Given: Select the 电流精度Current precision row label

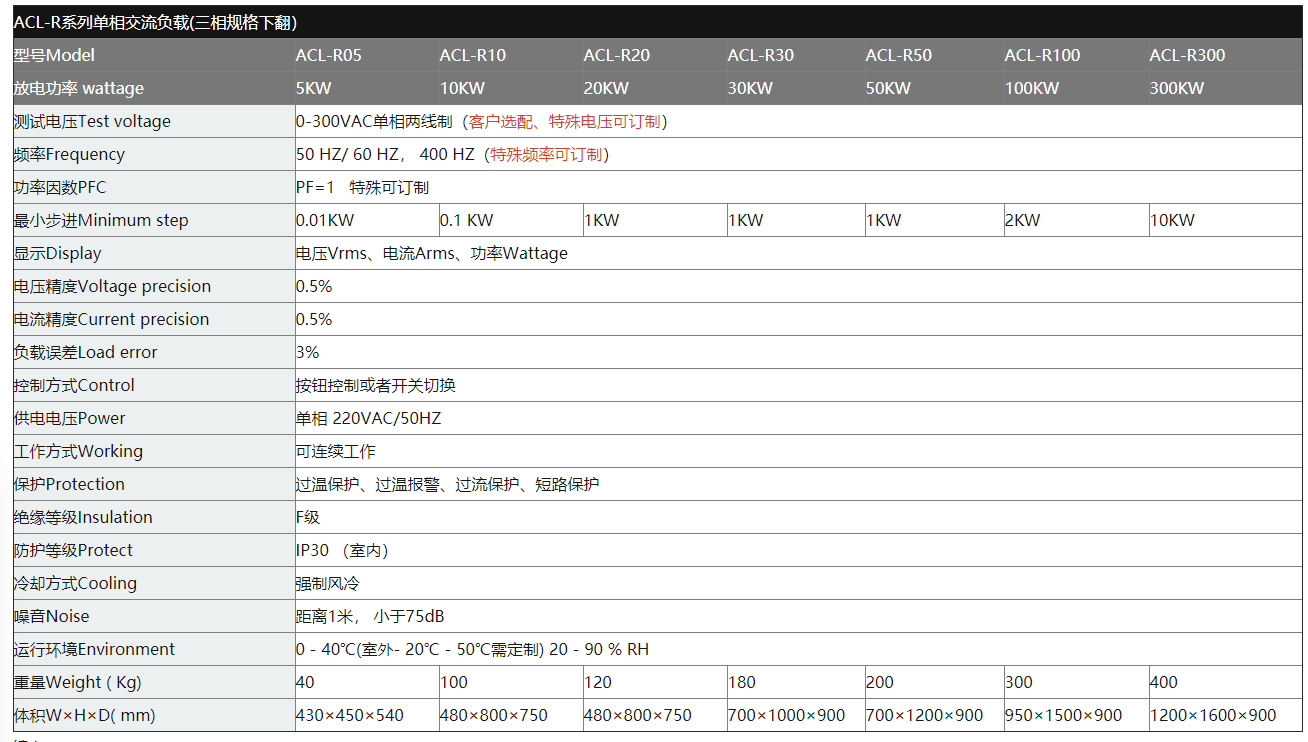Looking at the screenshot, I should [111, 319].
